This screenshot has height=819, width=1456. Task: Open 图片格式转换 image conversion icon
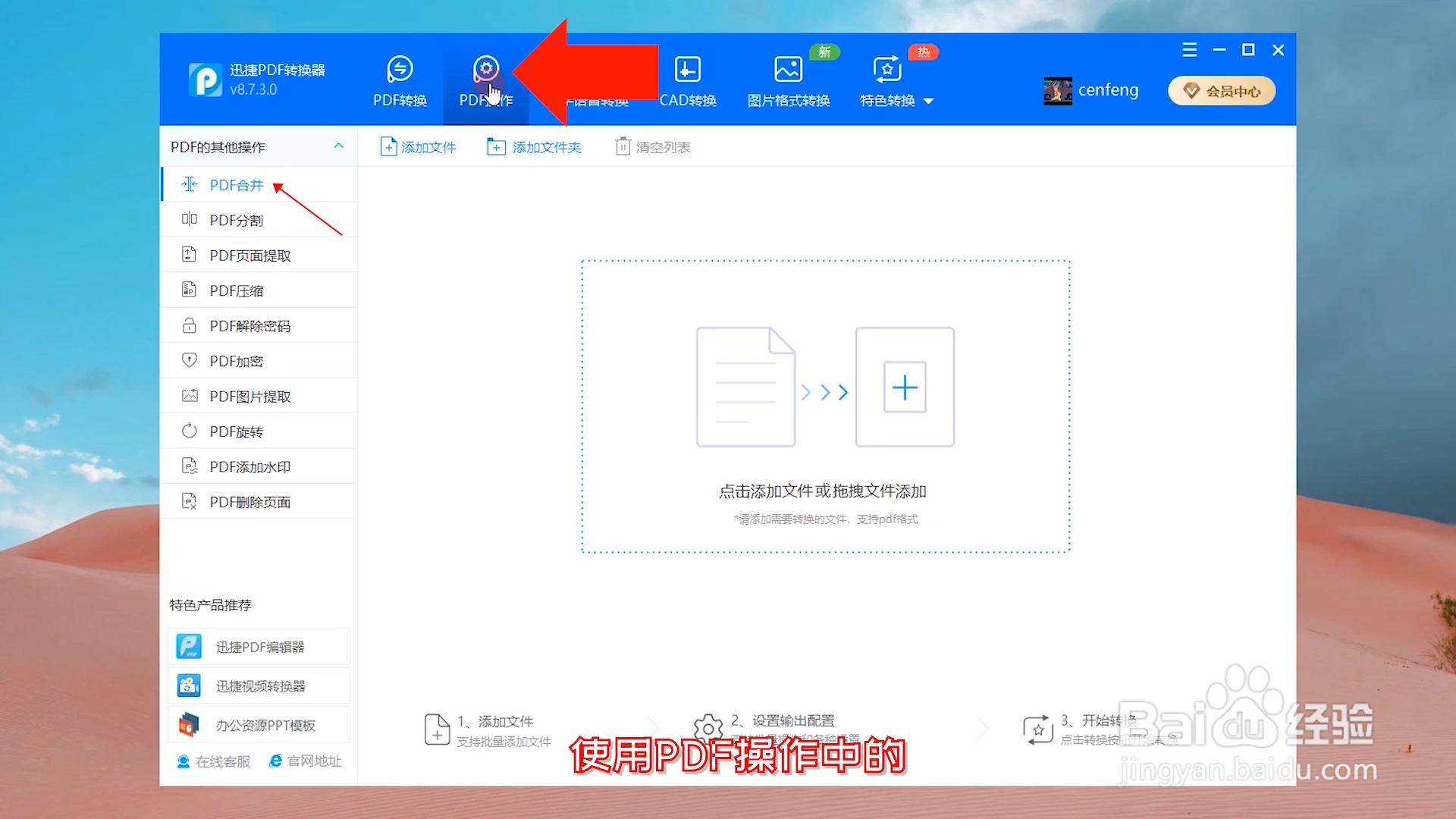[x=788, y=70]
